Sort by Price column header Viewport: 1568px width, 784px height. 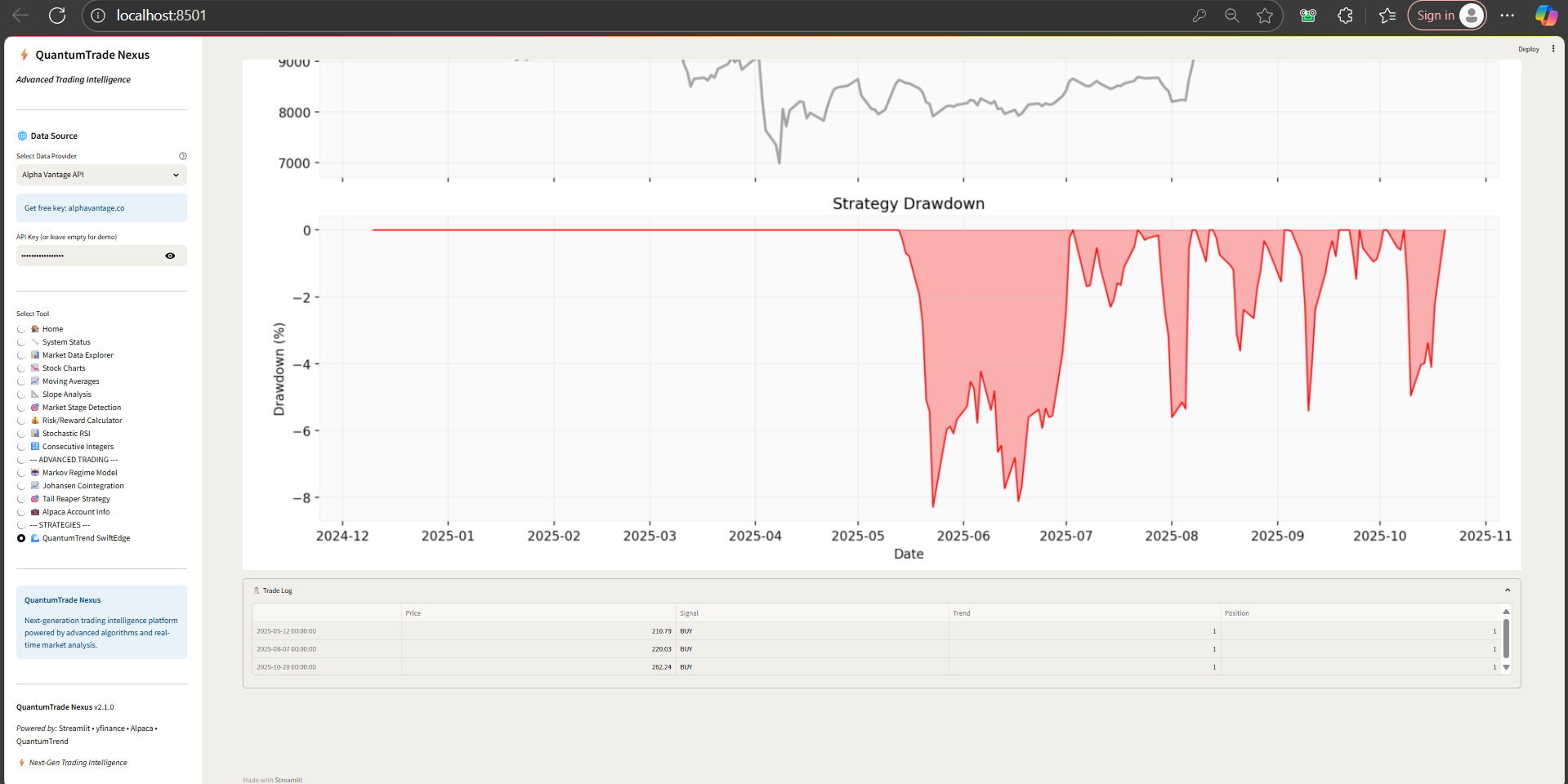click(x=538, y=613)
